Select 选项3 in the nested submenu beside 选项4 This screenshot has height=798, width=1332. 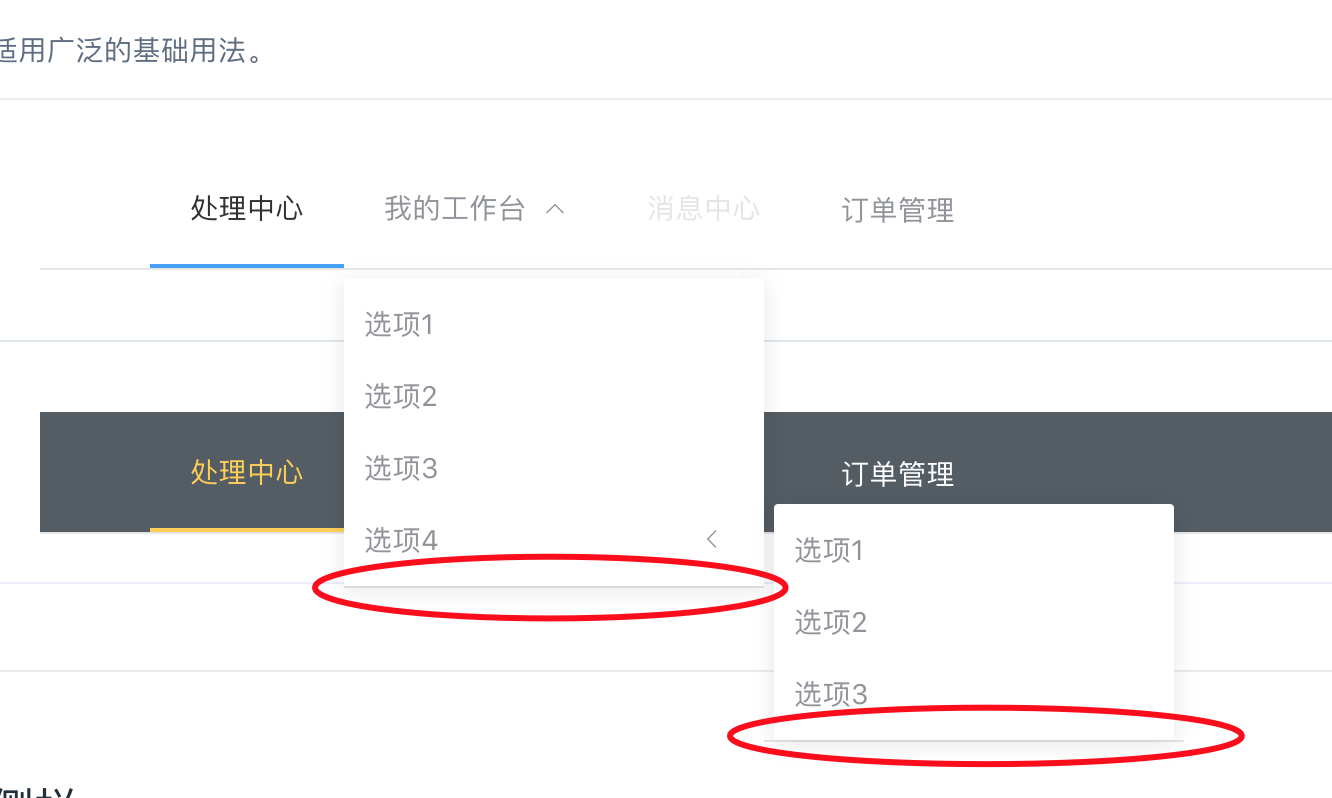tap(974, 694)
